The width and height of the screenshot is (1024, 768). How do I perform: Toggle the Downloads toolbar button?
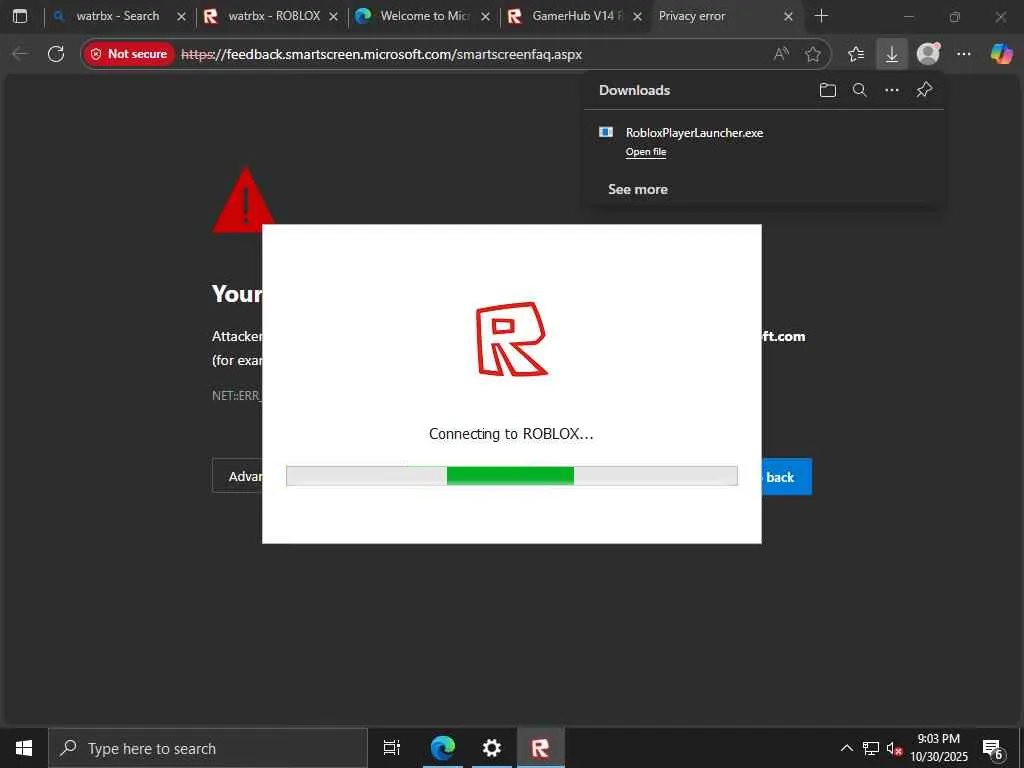coord(891,54)
